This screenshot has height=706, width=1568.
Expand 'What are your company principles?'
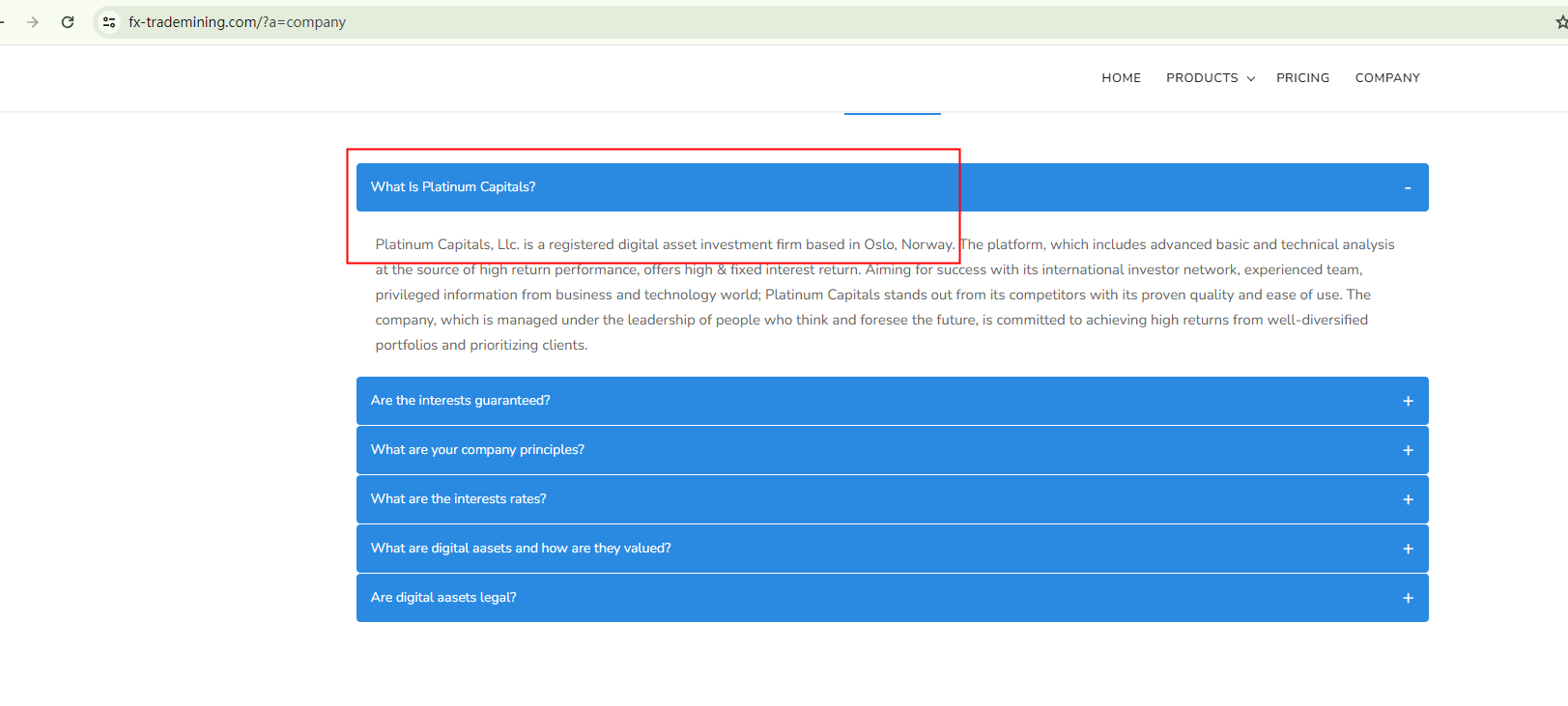tap(892, 450)
